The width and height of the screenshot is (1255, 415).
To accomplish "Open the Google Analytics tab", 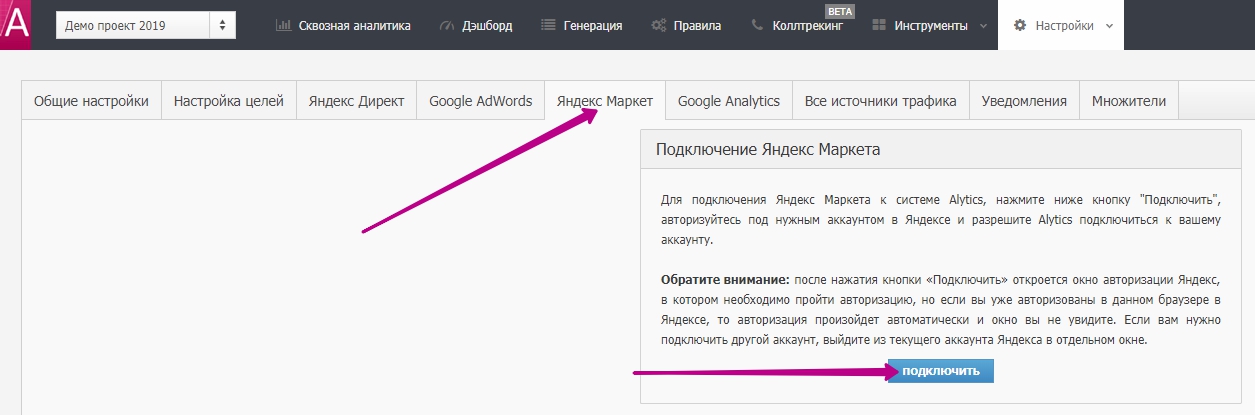I will (728, 101).
